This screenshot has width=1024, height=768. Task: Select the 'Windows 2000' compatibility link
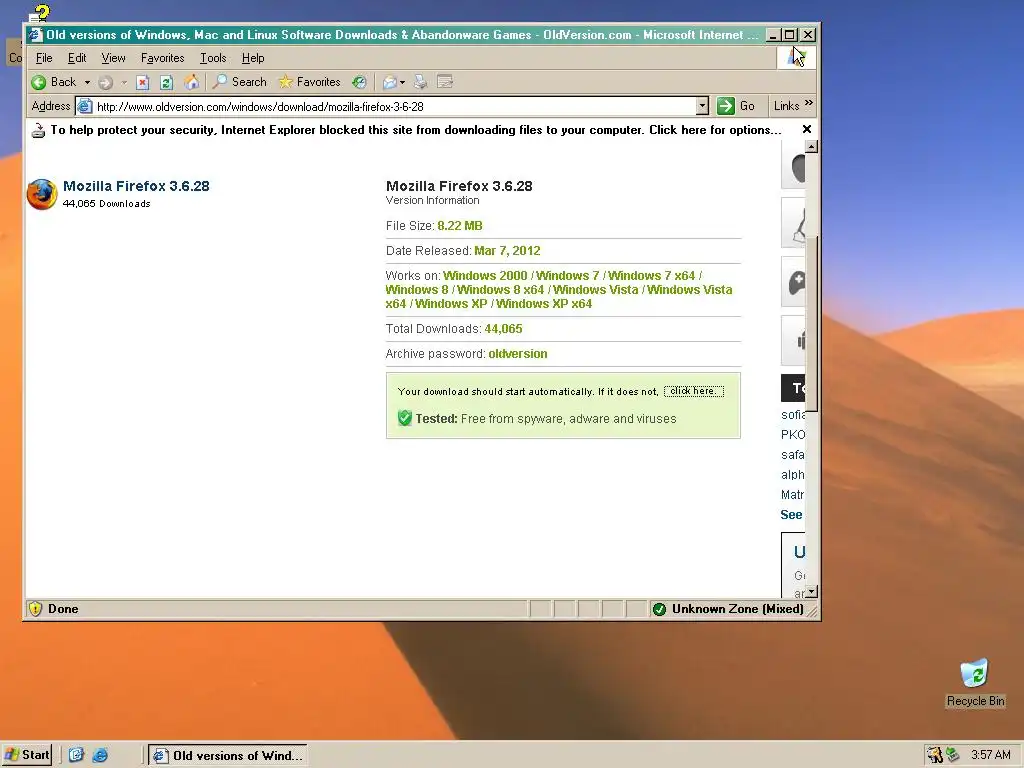pos(485,276)
